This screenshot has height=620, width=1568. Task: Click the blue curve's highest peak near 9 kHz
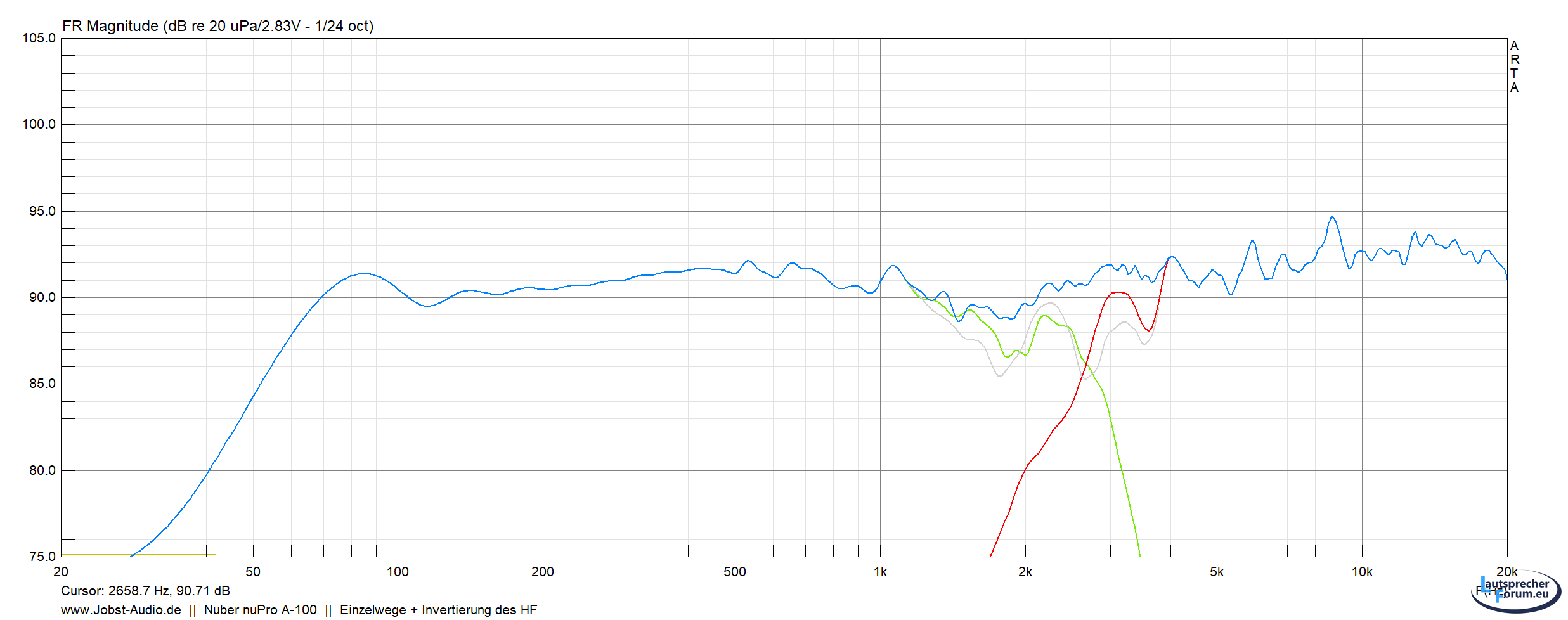1332,217
